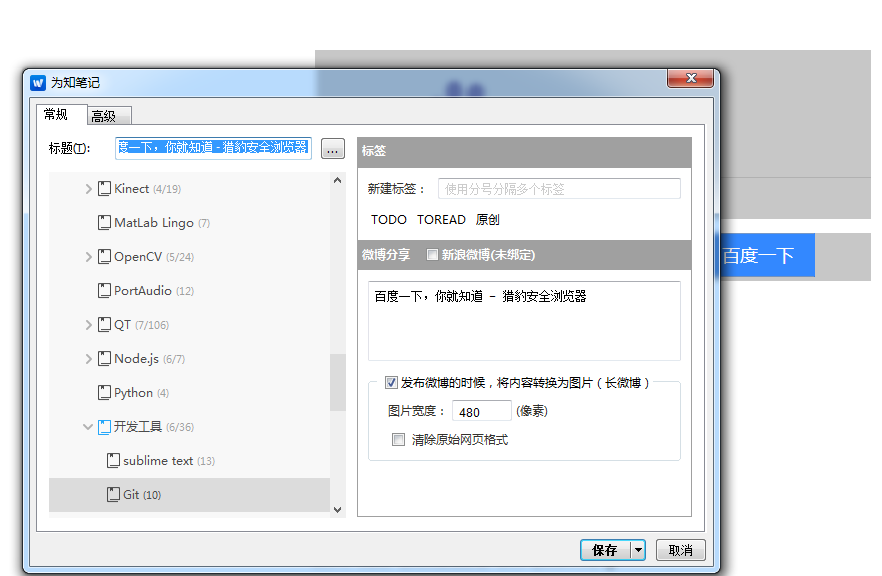Click the 新建标签 input field
Viewport: 882px width, 576px height.
558,189
